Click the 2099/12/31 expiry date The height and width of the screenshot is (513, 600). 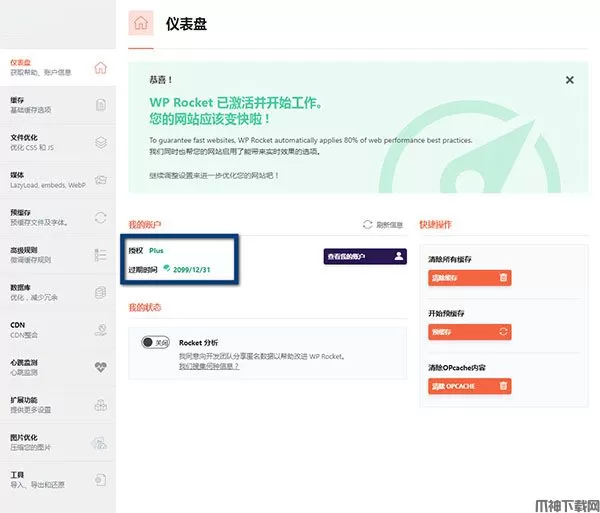pyautogui.click(x=191, y=270)
